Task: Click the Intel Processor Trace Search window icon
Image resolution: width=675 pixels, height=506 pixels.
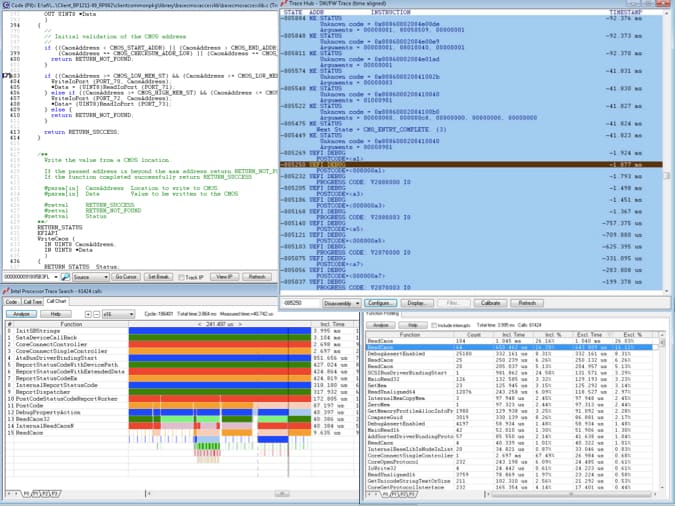Action: (x=6, y=291)
